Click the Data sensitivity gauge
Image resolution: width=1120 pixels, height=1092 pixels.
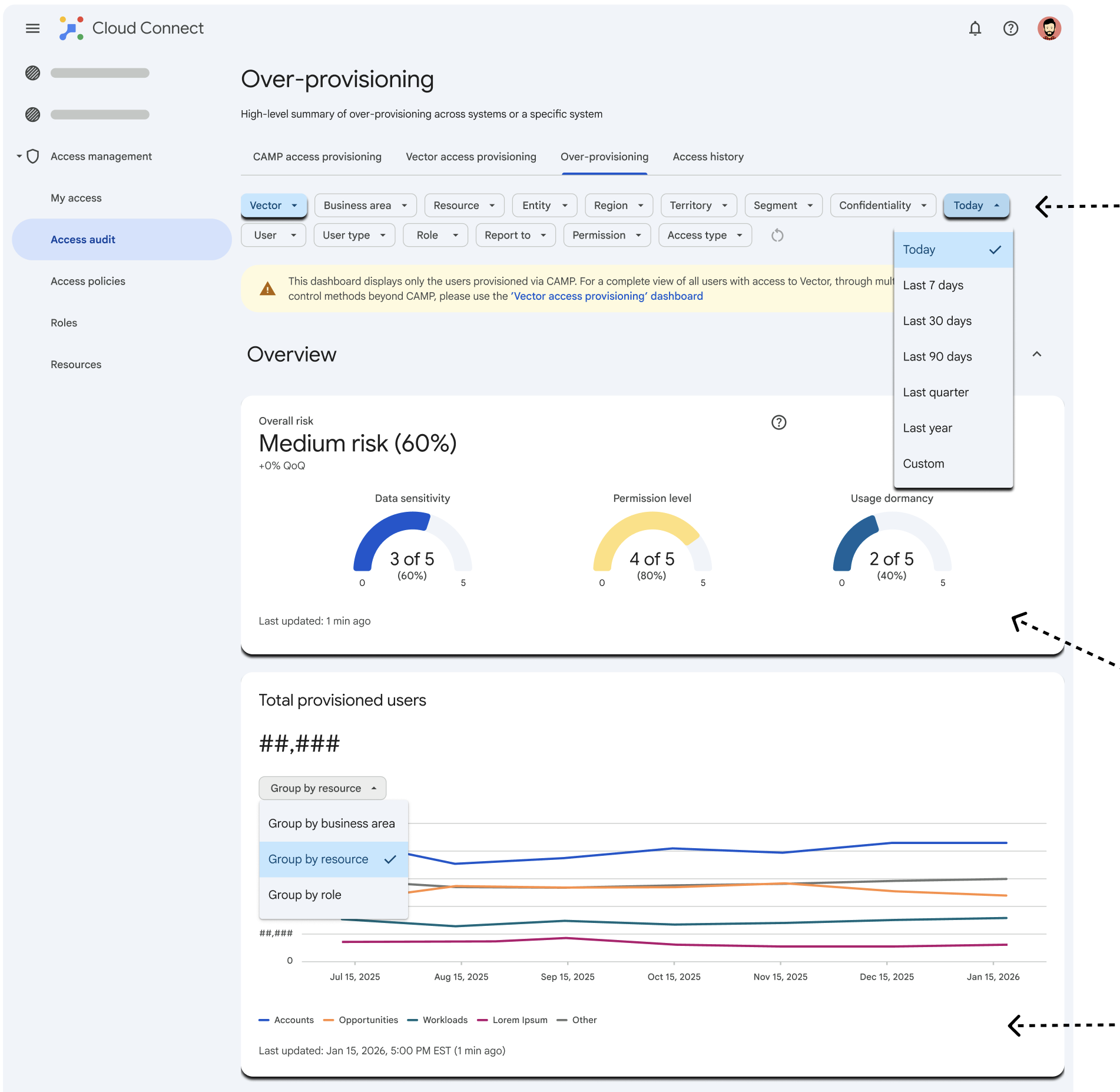tap(412, 542)
